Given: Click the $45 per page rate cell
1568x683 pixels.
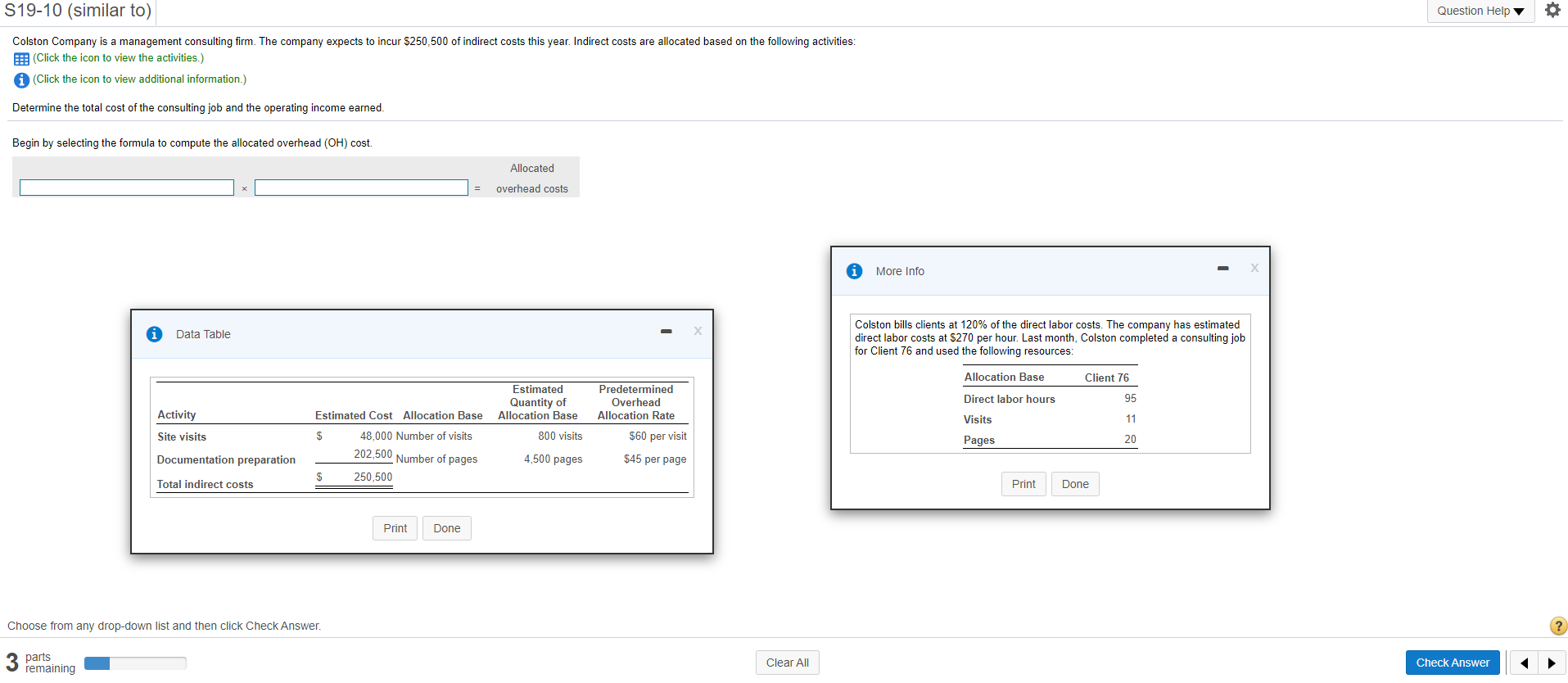Looking at the screenshot, I should [x=655, y=459].
